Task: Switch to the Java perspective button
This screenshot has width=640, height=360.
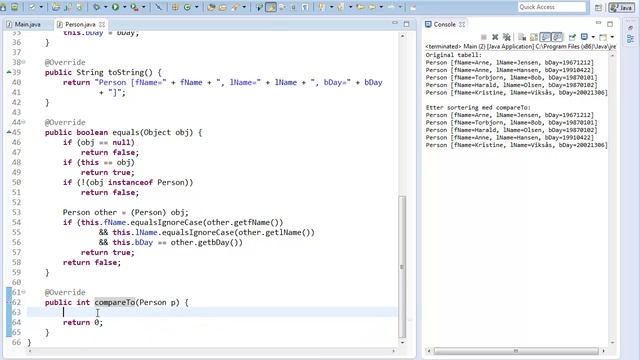Action: (622, 7)
